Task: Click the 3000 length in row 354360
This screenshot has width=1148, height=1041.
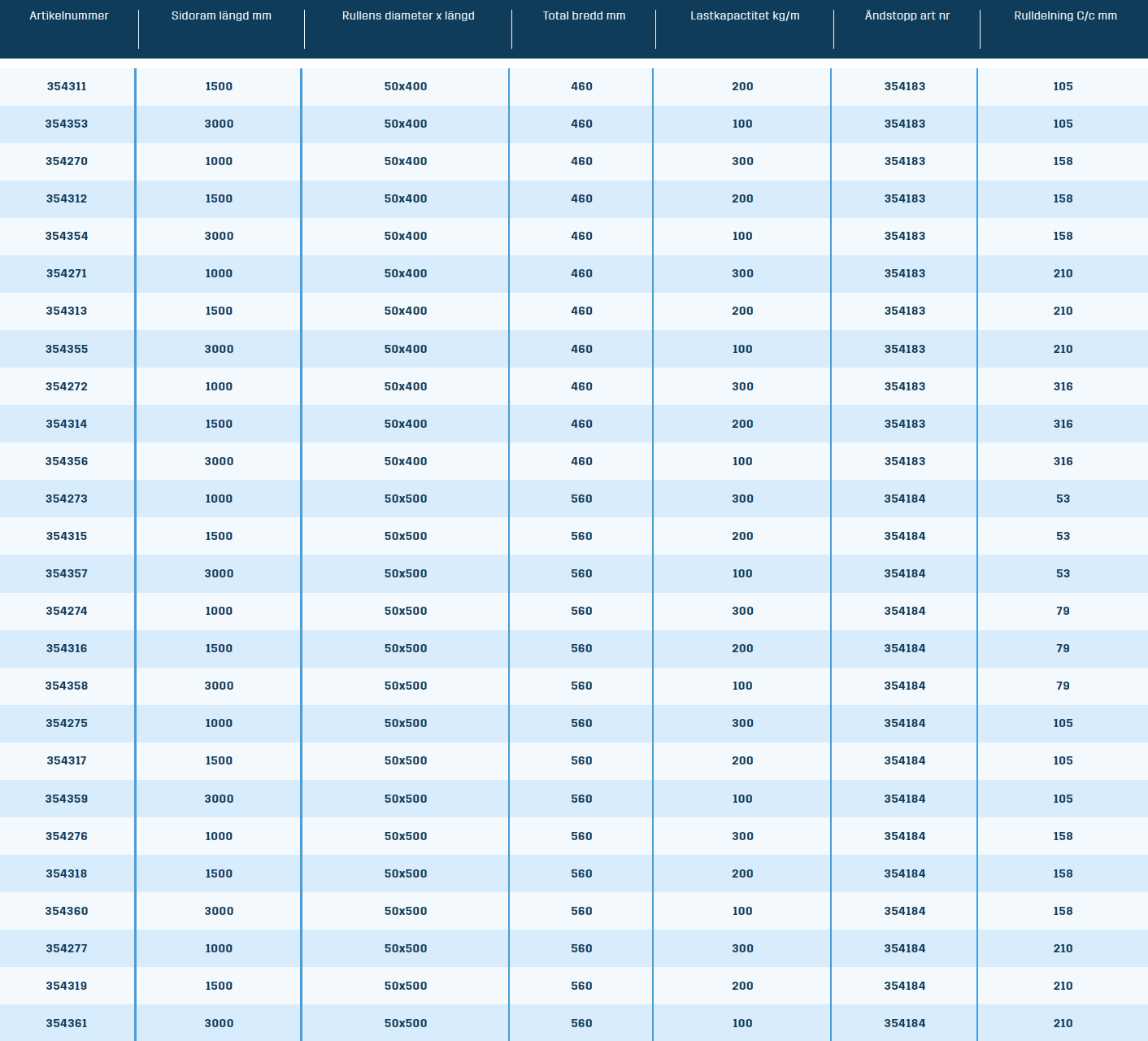Action: coord(219,911)
